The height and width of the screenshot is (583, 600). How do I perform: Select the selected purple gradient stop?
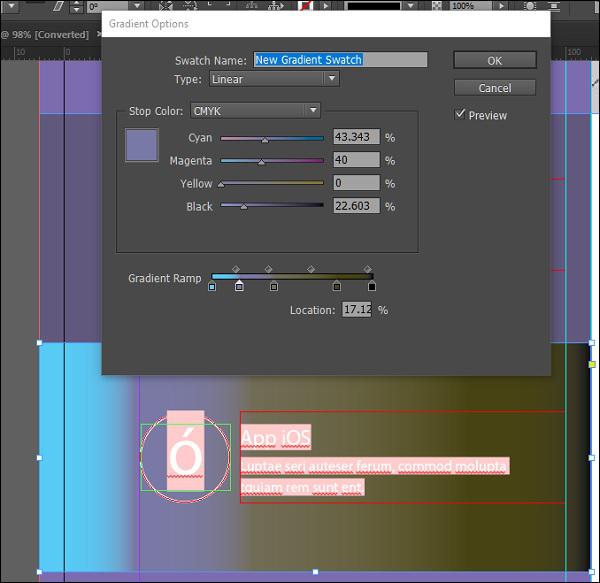[239, 286]
